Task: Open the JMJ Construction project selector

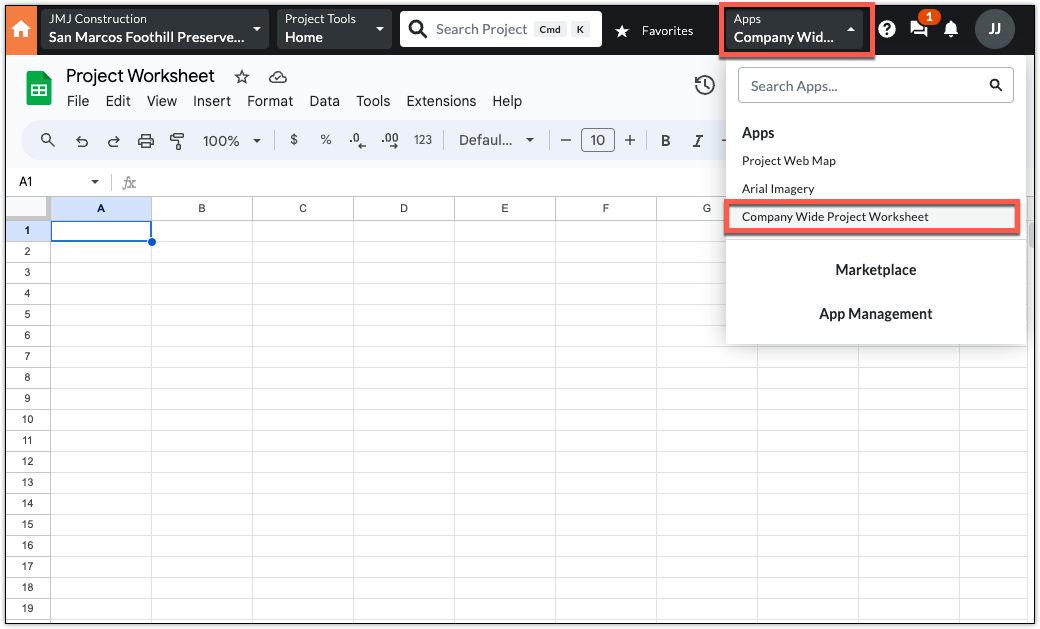Action: pos(154,29)
